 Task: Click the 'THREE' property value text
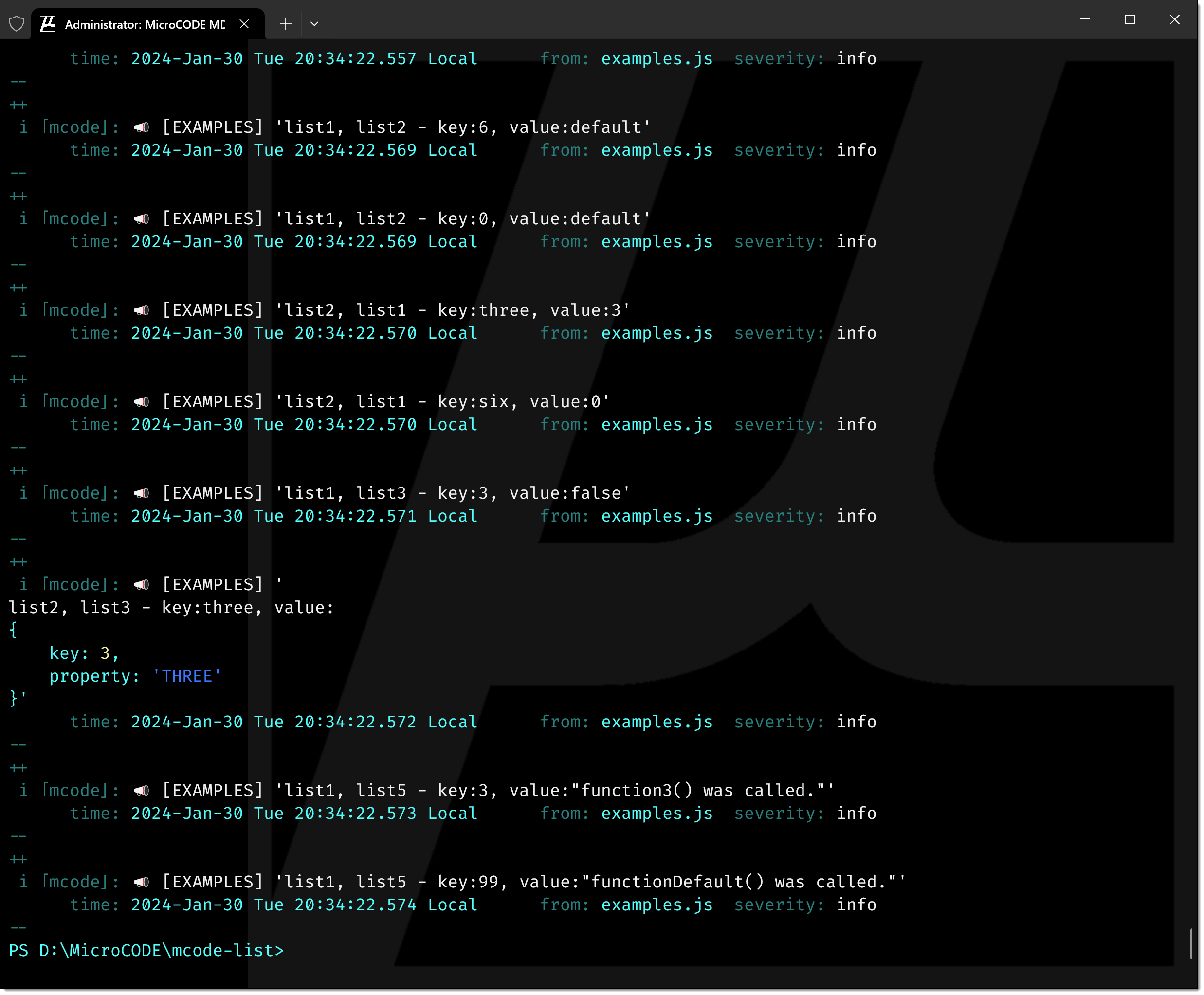point(187,677)
